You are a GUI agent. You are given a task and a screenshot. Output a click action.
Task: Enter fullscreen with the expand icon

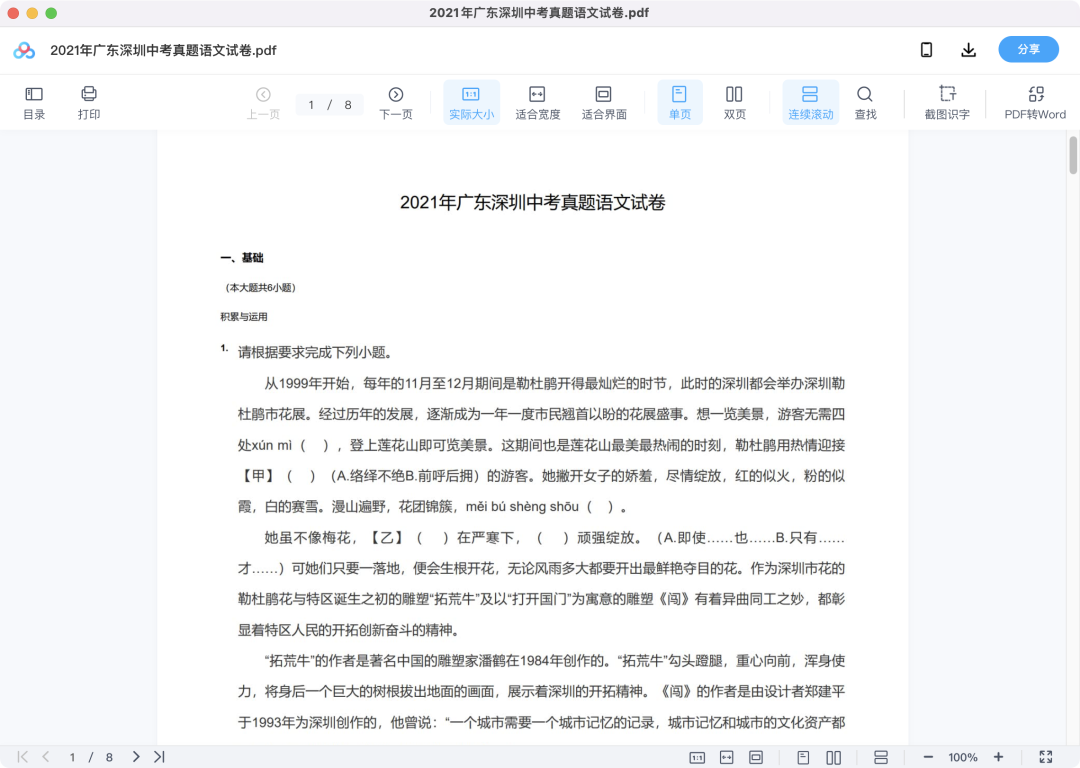[x=1046, y=757]
